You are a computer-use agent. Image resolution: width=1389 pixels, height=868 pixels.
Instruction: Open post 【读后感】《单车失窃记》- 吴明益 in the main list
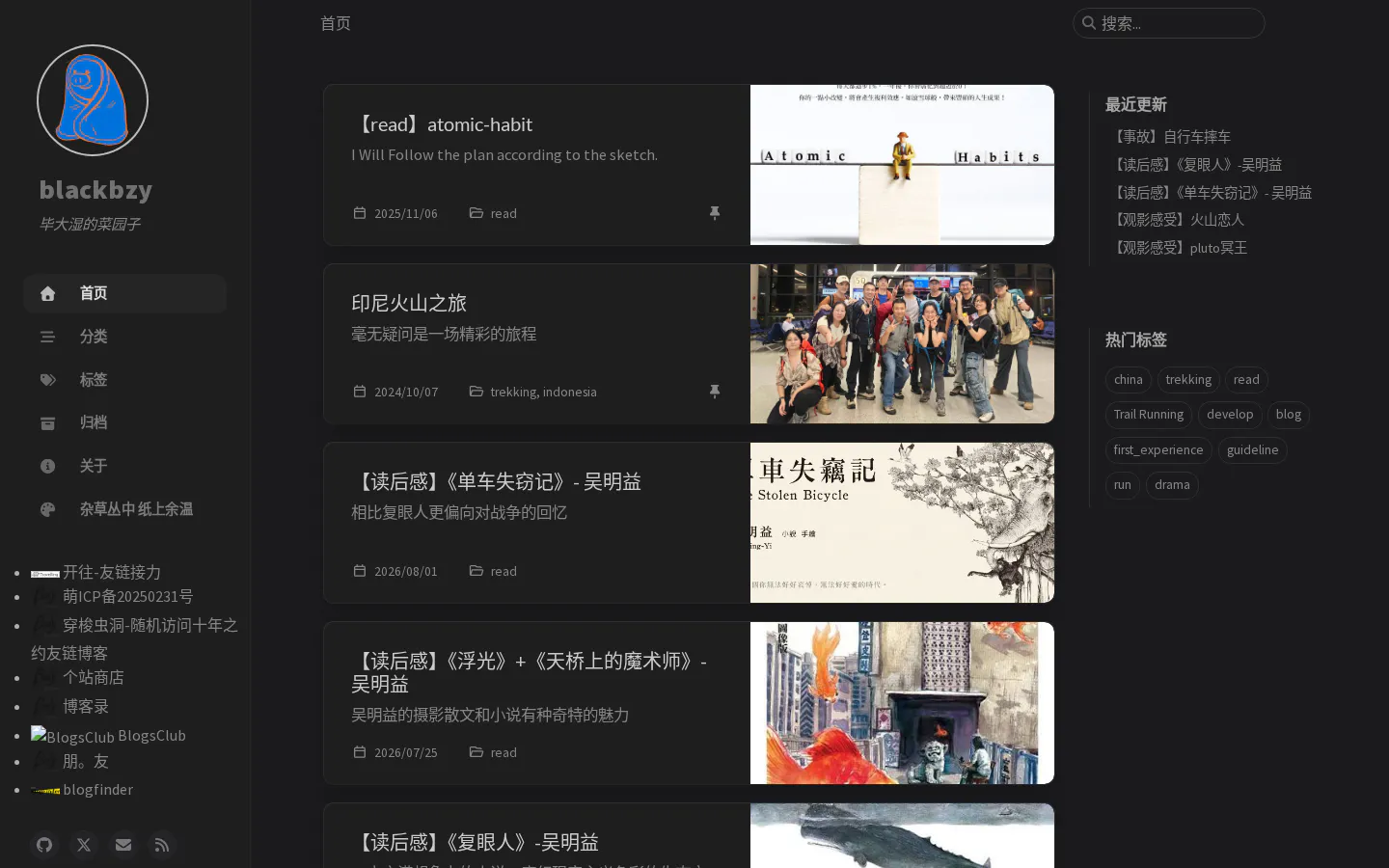(496, 481)
